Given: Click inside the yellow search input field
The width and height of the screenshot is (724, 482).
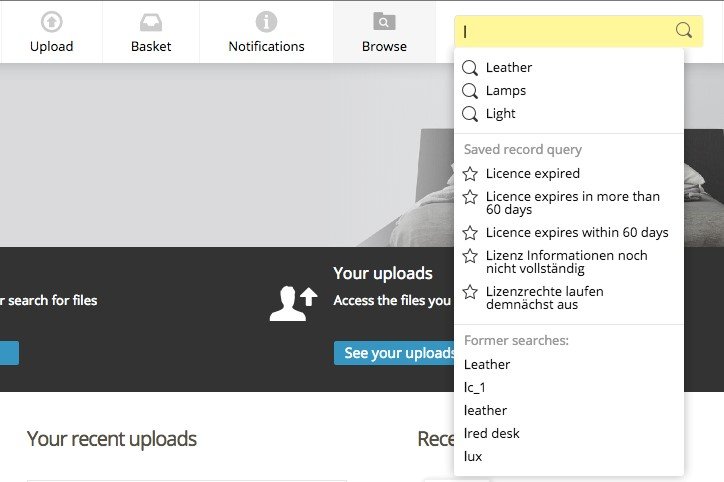Looking at the screenshot, I should (x=565, y=31).
